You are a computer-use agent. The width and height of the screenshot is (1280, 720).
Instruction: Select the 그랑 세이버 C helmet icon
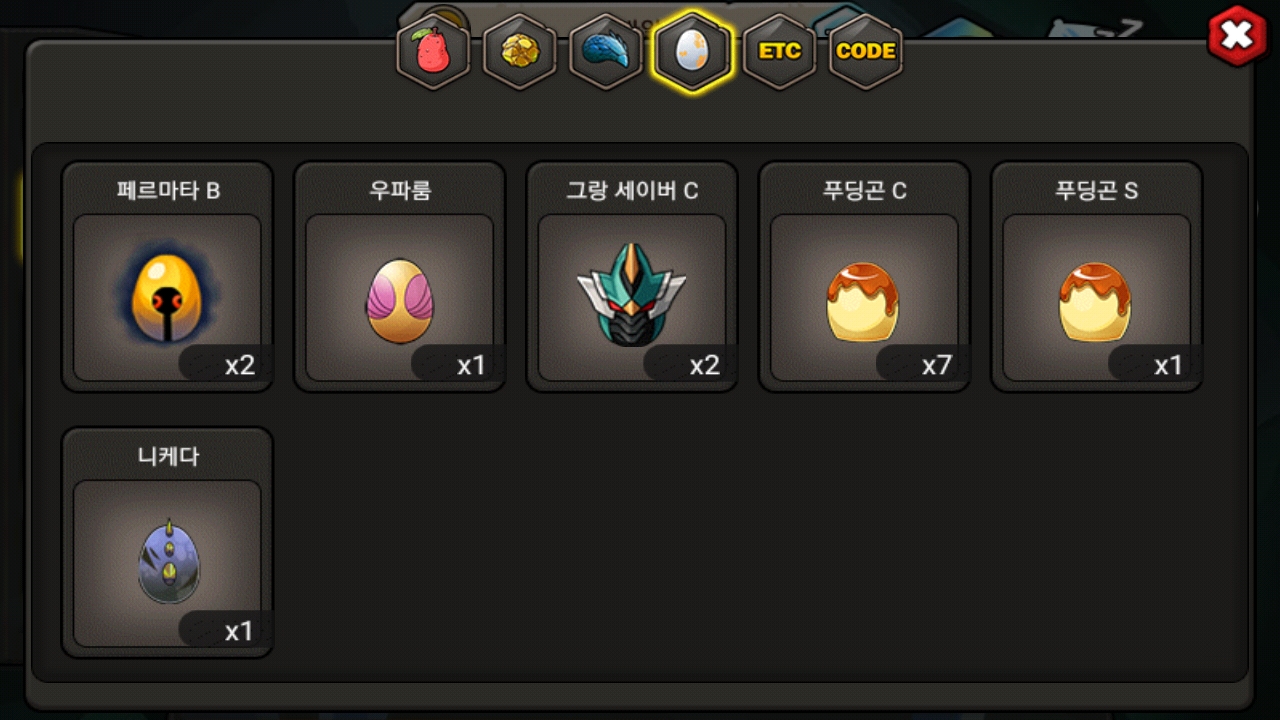pyautogui.click(x=631, y=295)
